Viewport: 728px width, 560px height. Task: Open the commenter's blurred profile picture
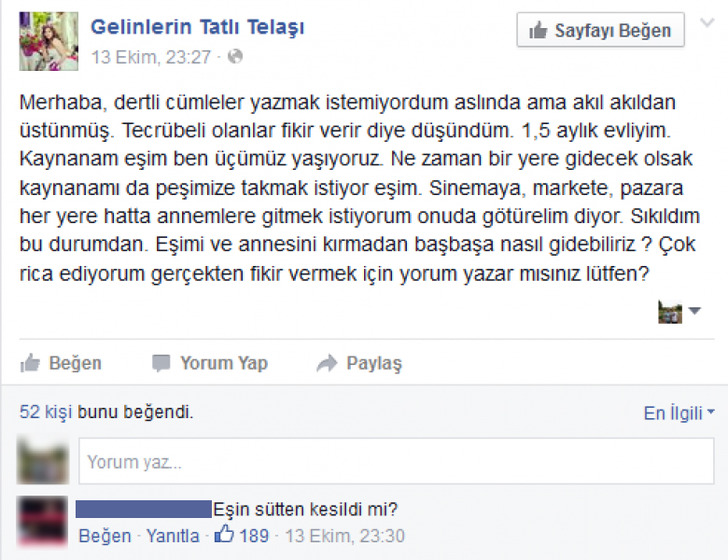(42, 521)
